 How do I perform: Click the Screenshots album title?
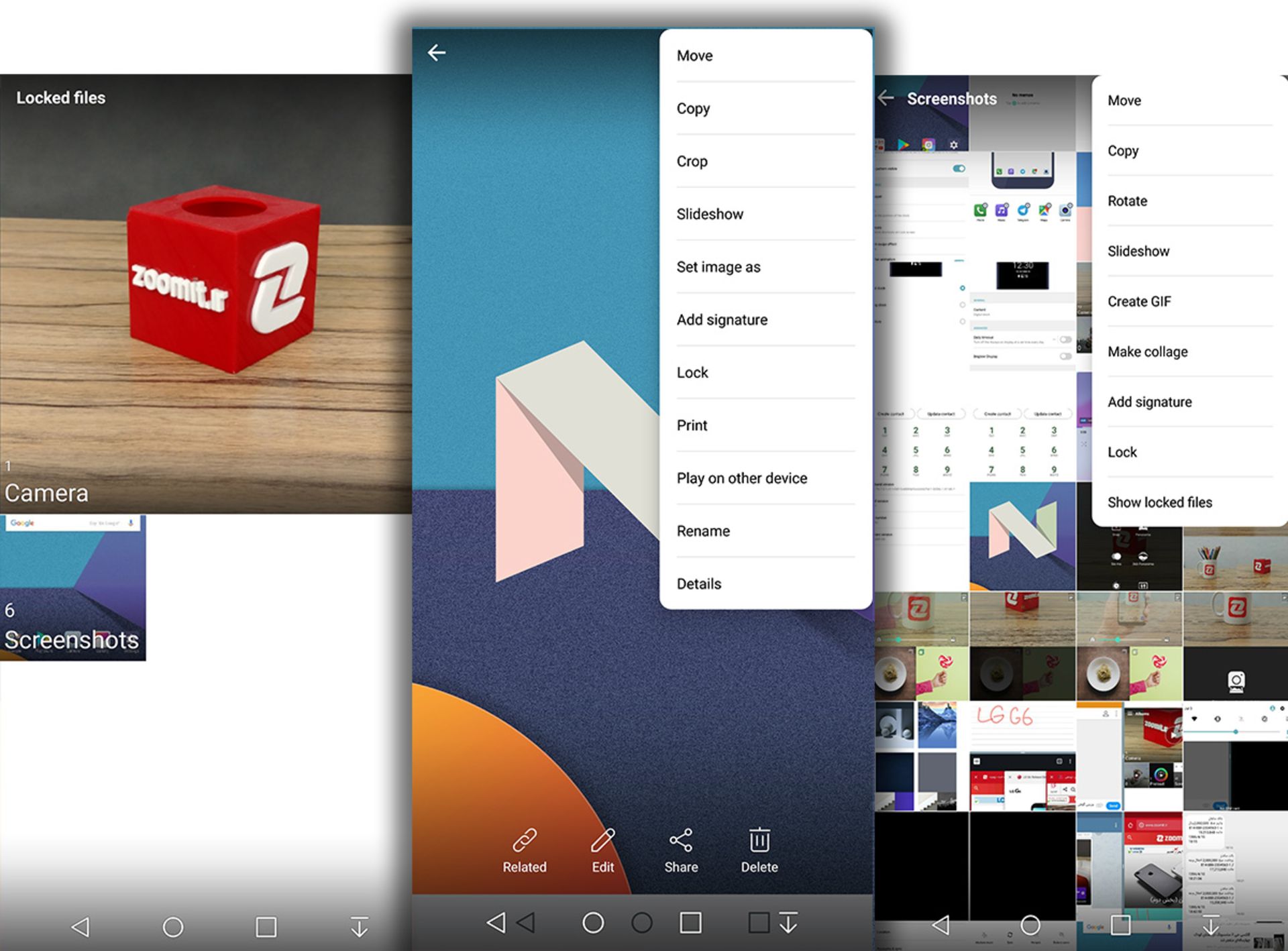click(952, 99)
